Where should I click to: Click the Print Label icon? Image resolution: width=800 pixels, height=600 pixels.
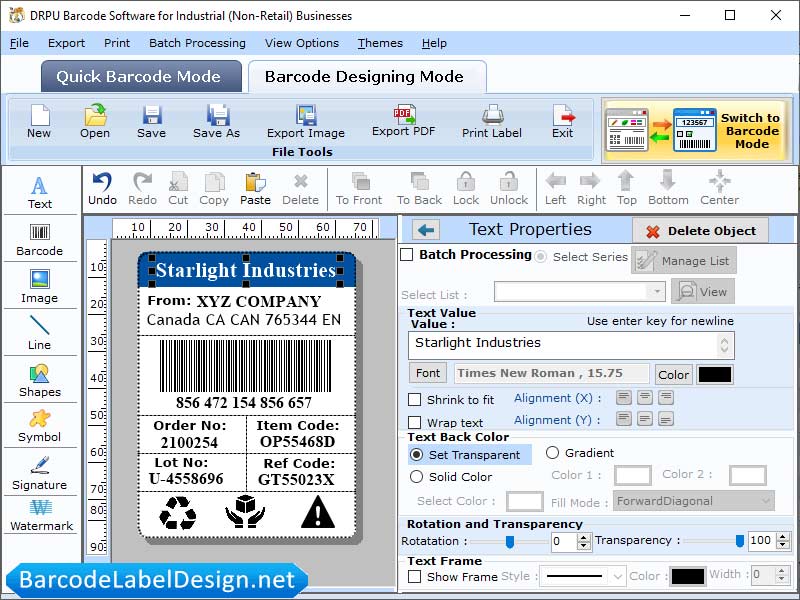coord(492,115)
